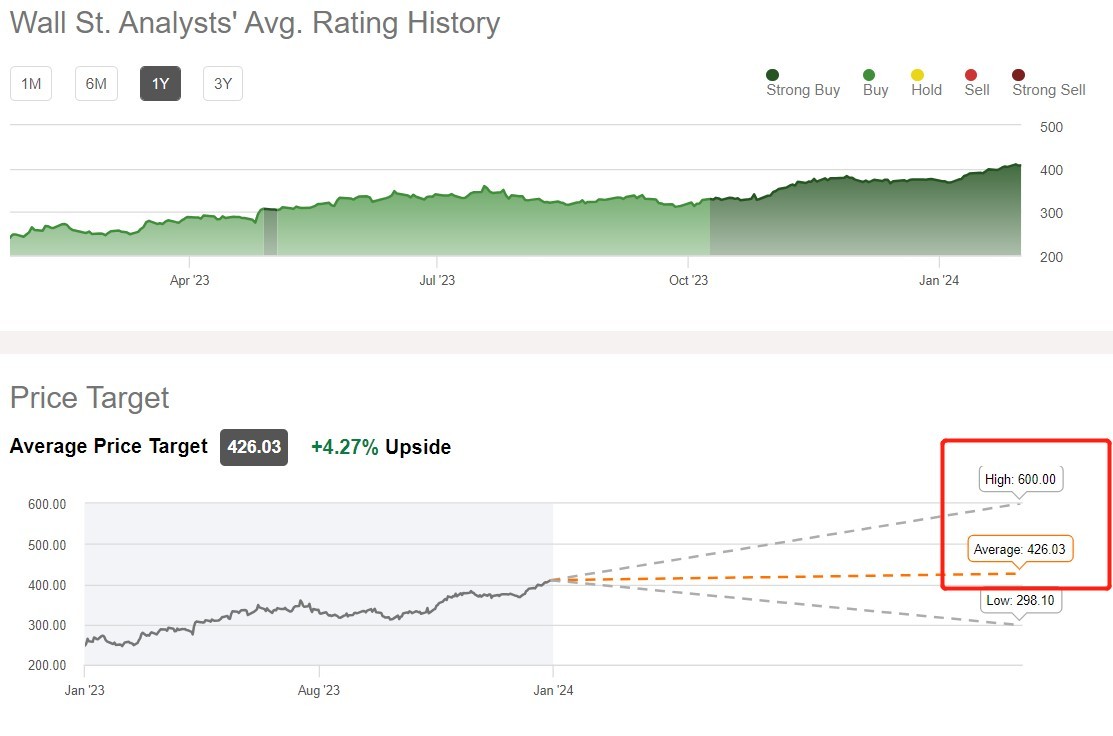This screenshot has width=1113, height=736.
Task: Click the yellow Hold legend dot
Action: [918, 75]
